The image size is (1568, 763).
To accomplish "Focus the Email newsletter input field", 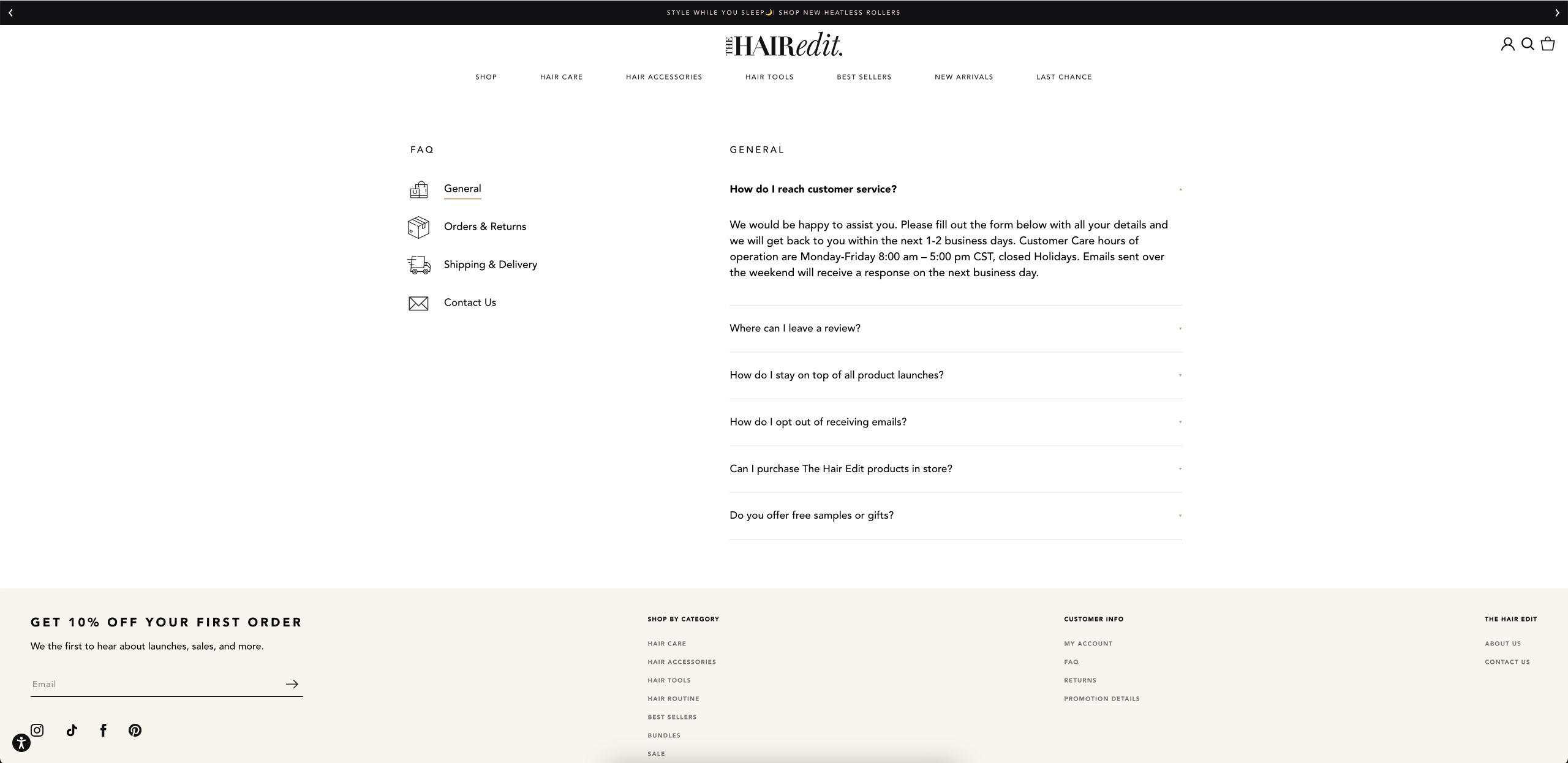I will (153, 684).
